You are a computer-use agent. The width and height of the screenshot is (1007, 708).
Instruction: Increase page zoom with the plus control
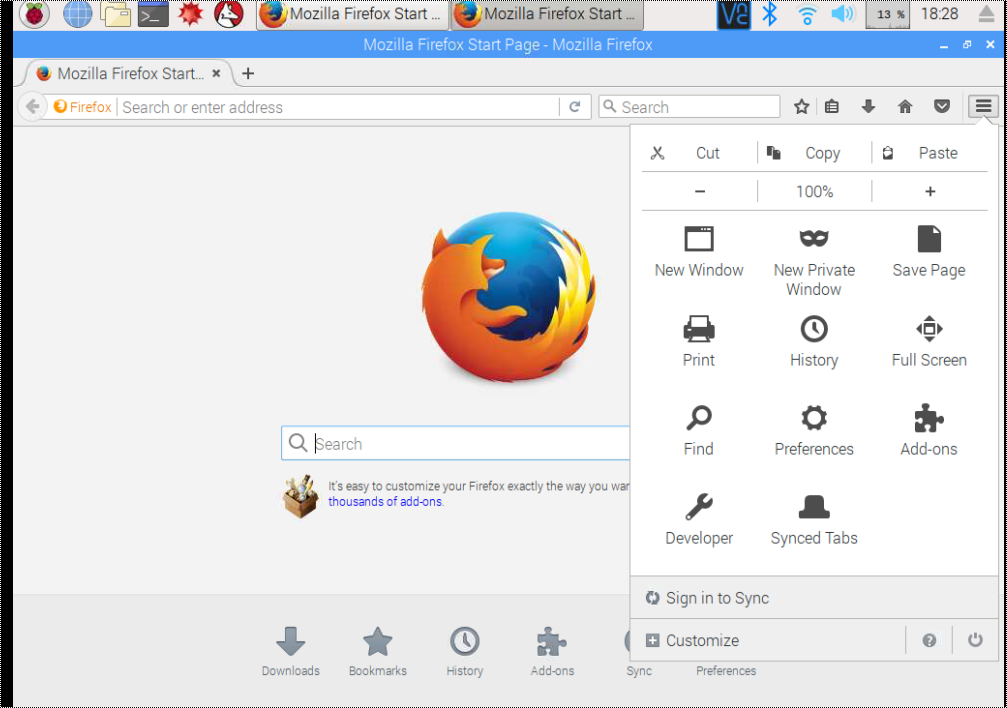click(x=928, y=190)
